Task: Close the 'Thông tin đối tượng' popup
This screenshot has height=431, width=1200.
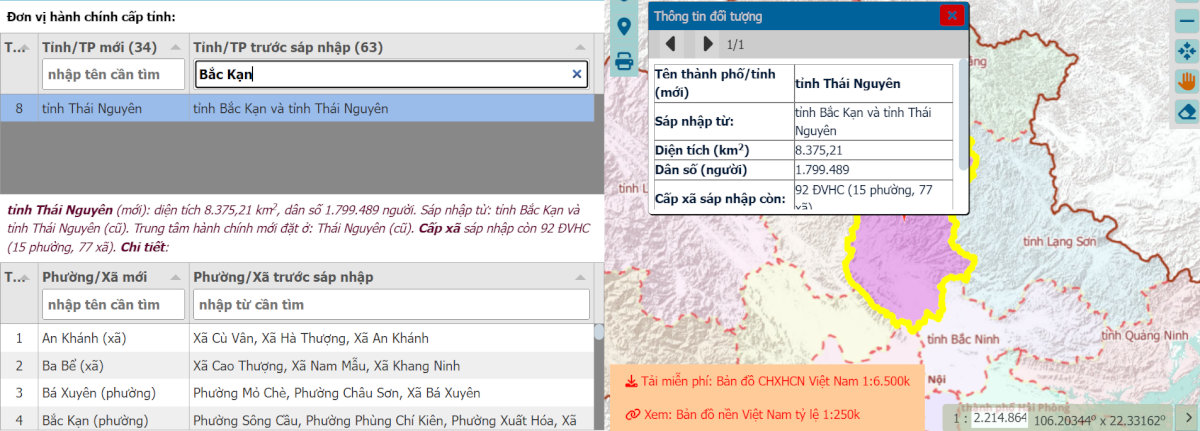Action: pos(951,15)
